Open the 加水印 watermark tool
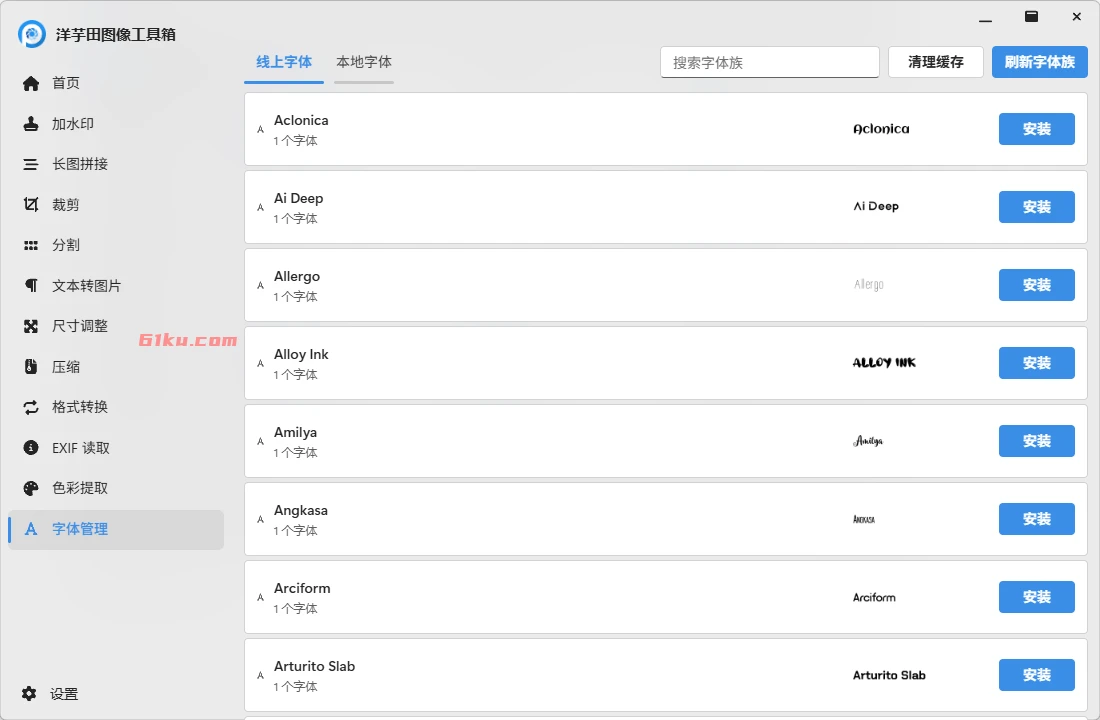Image resolution: width=1100 pixels, height=720 pixels. [73, 124]
